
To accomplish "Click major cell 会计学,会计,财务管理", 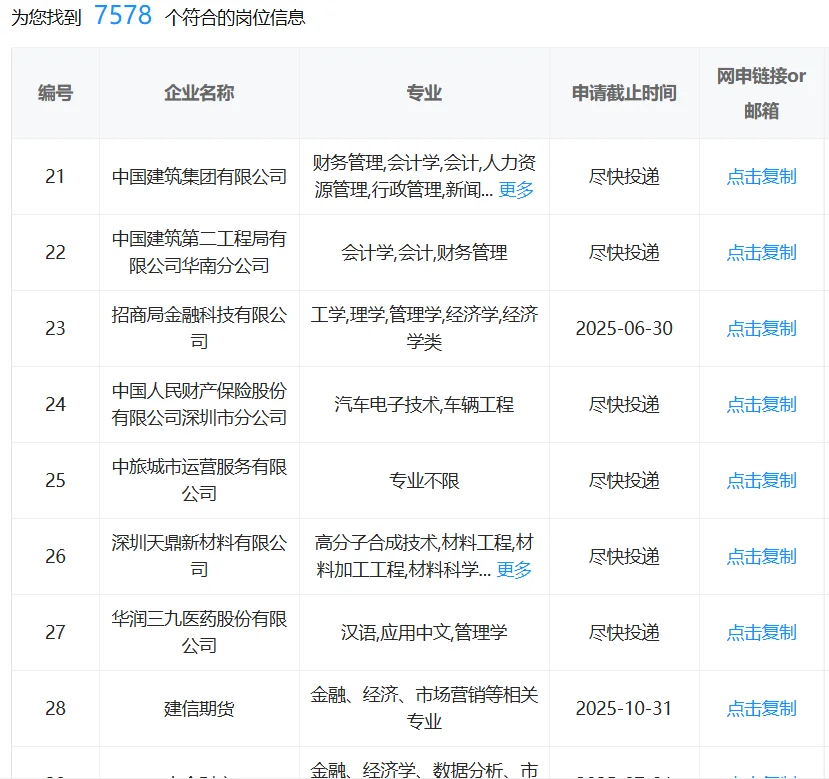I will pyautogui.click(x=424, y=253).
